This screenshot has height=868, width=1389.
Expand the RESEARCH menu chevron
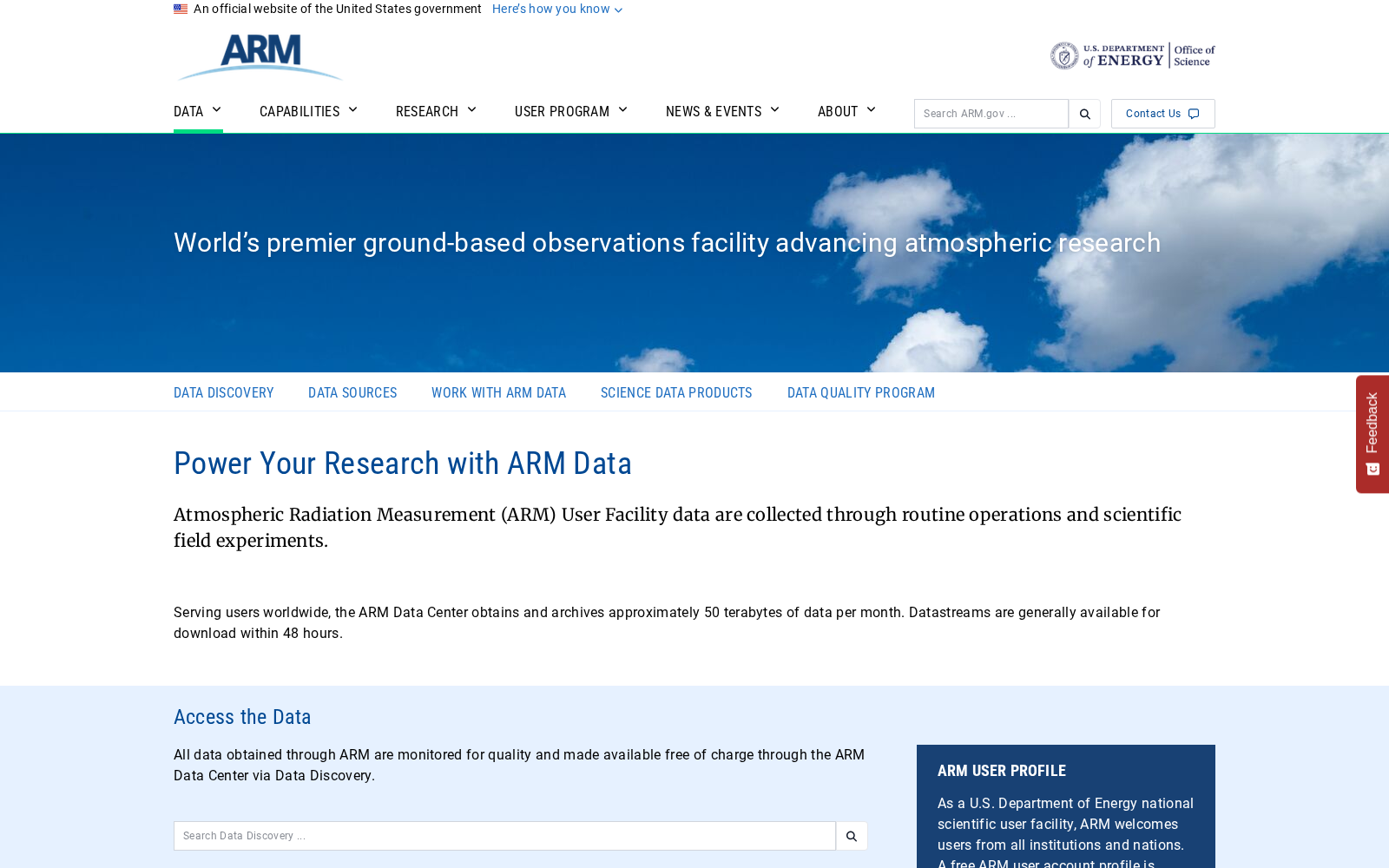tap(472, 110)
